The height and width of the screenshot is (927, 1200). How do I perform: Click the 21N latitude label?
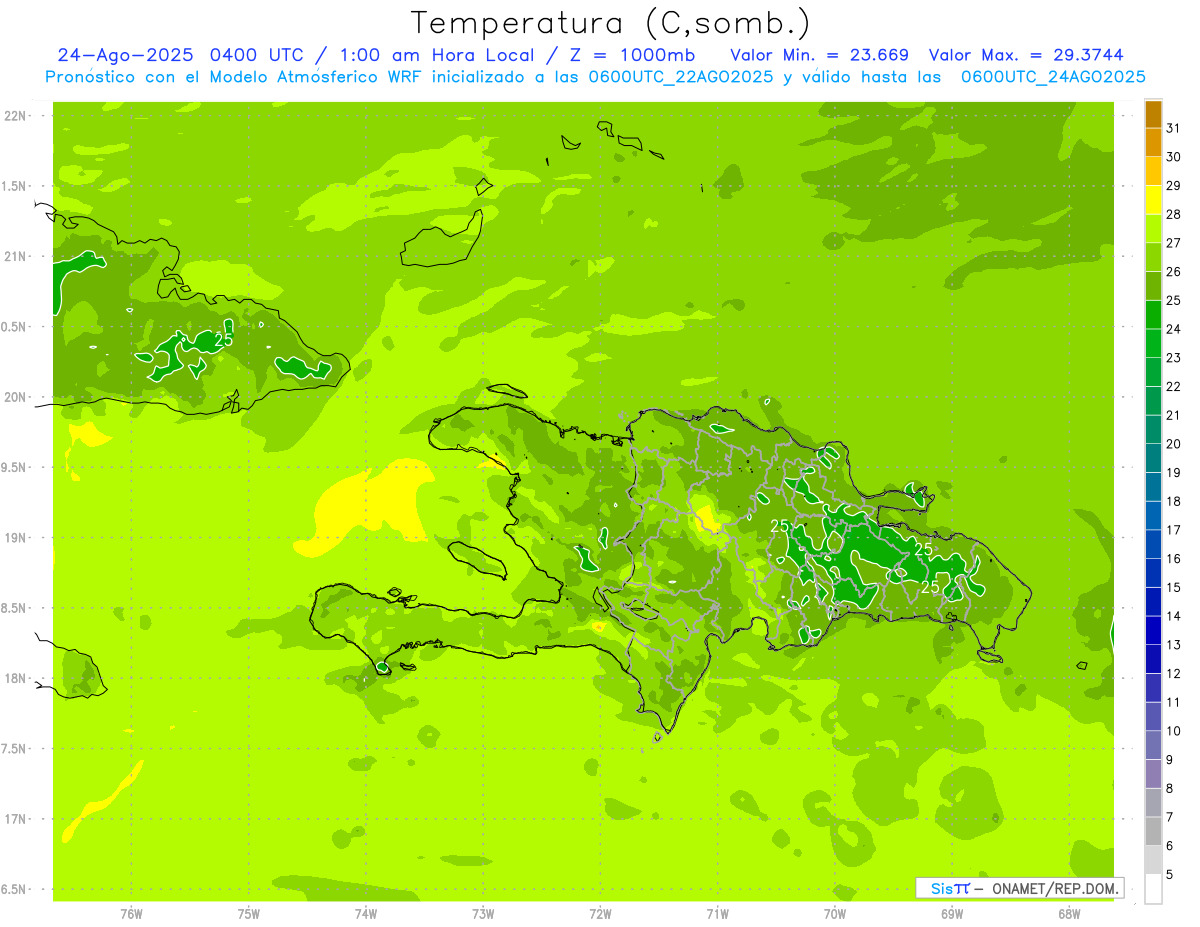(16, 257)
